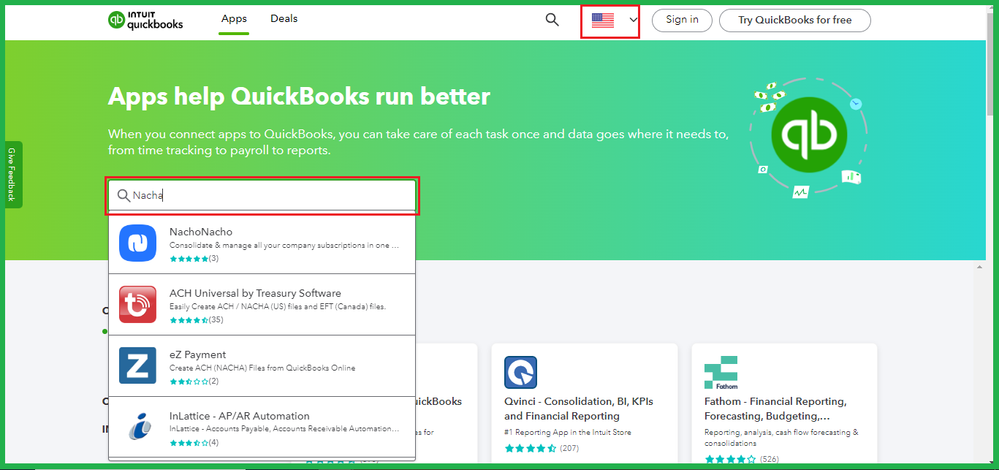Click the 'Apps help QuickBooks run better' heading
Screen dimensions: 999x470
pos(299,97)
